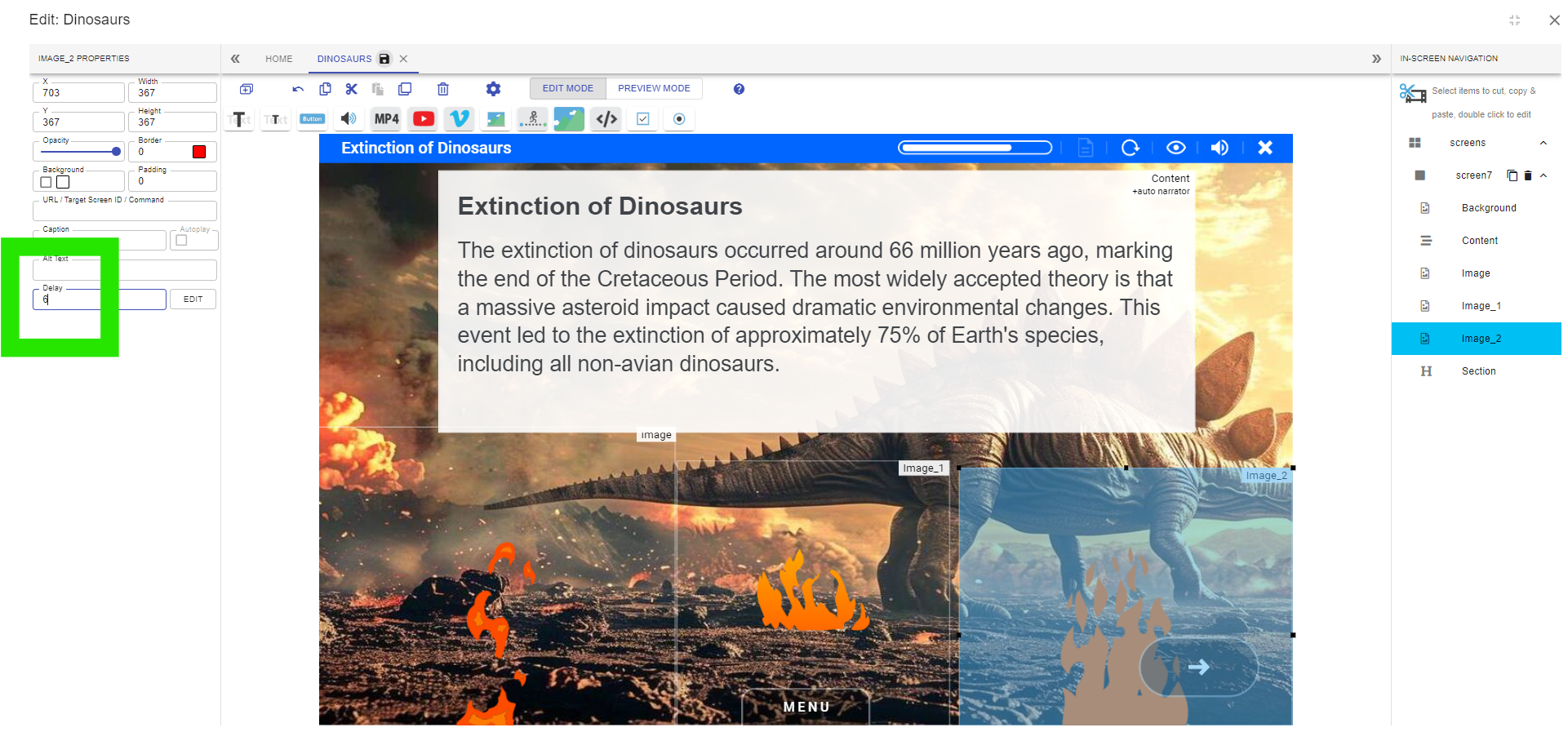Screen dimensions: 1568x732
Task: Select the Dinosaurs tab
Action: 344,59
